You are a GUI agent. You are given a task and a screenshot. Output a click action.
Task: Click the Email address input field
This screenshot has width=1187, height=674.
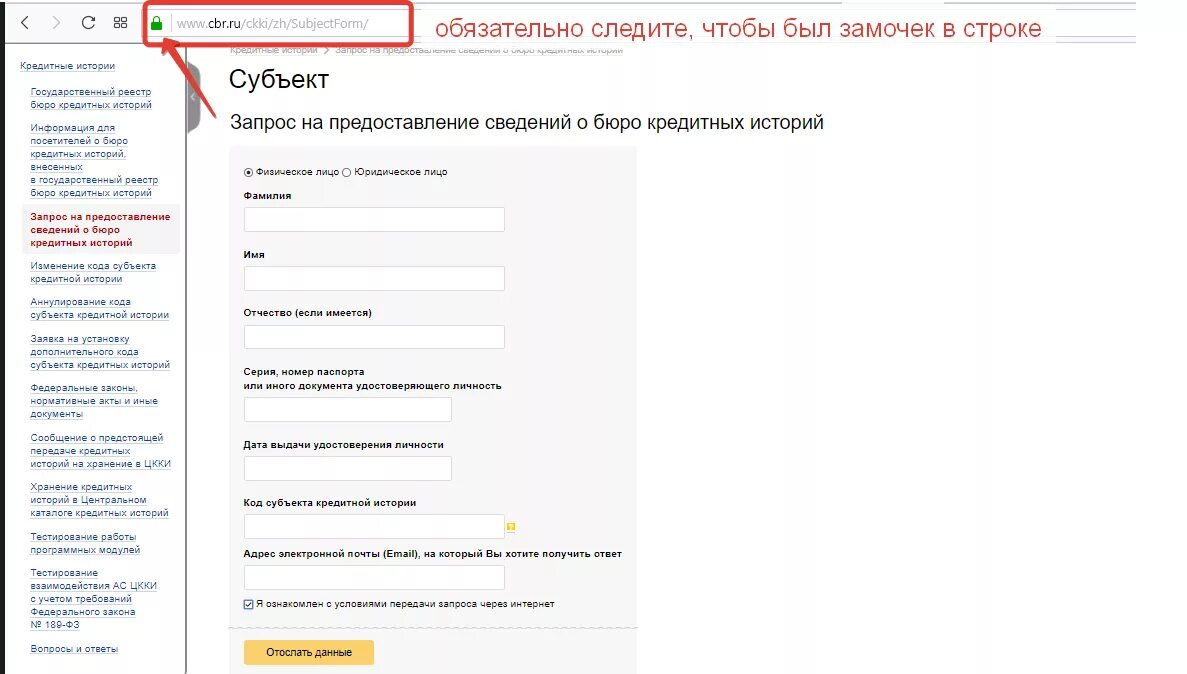tap(374, 578)
